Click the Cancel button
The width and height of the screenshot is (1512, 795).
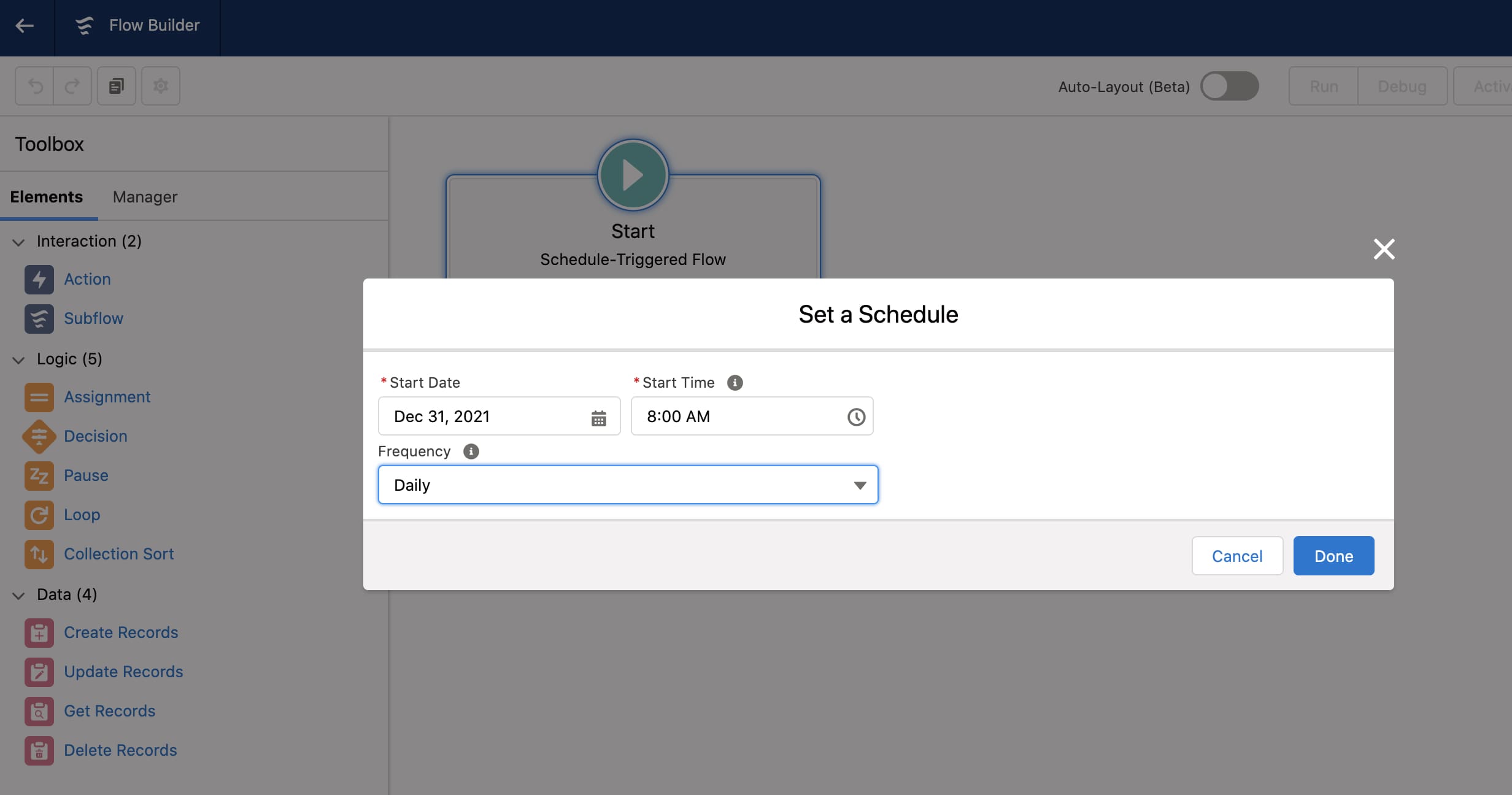(x=1237, y=556)
